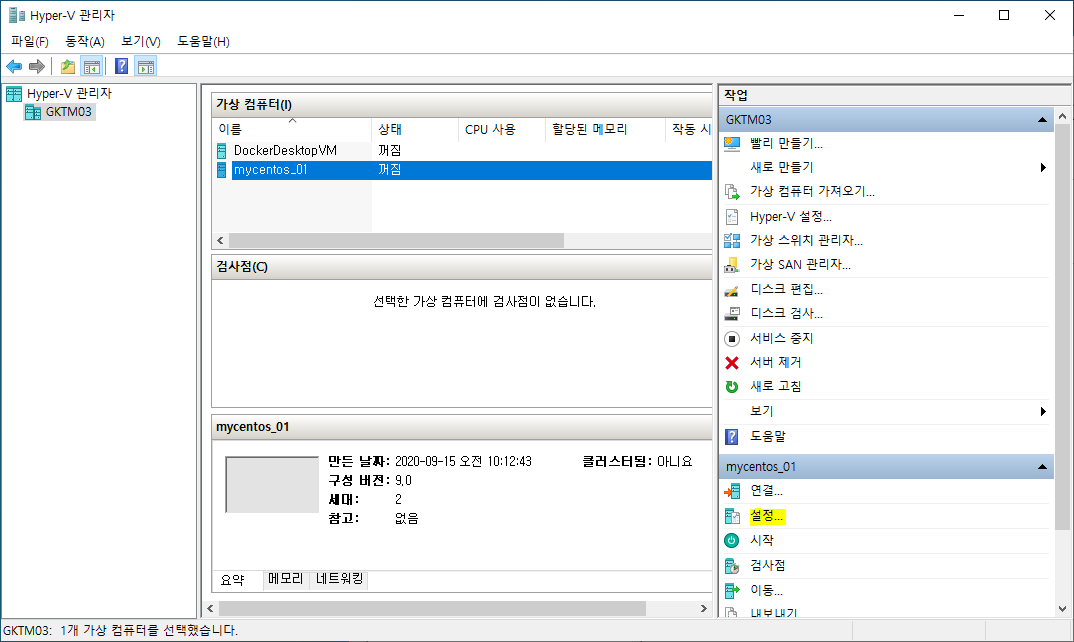Click the 가상 컴퓨터 가져오기 icon
The width and height of the screenshot is (1074, 642).
732,192
